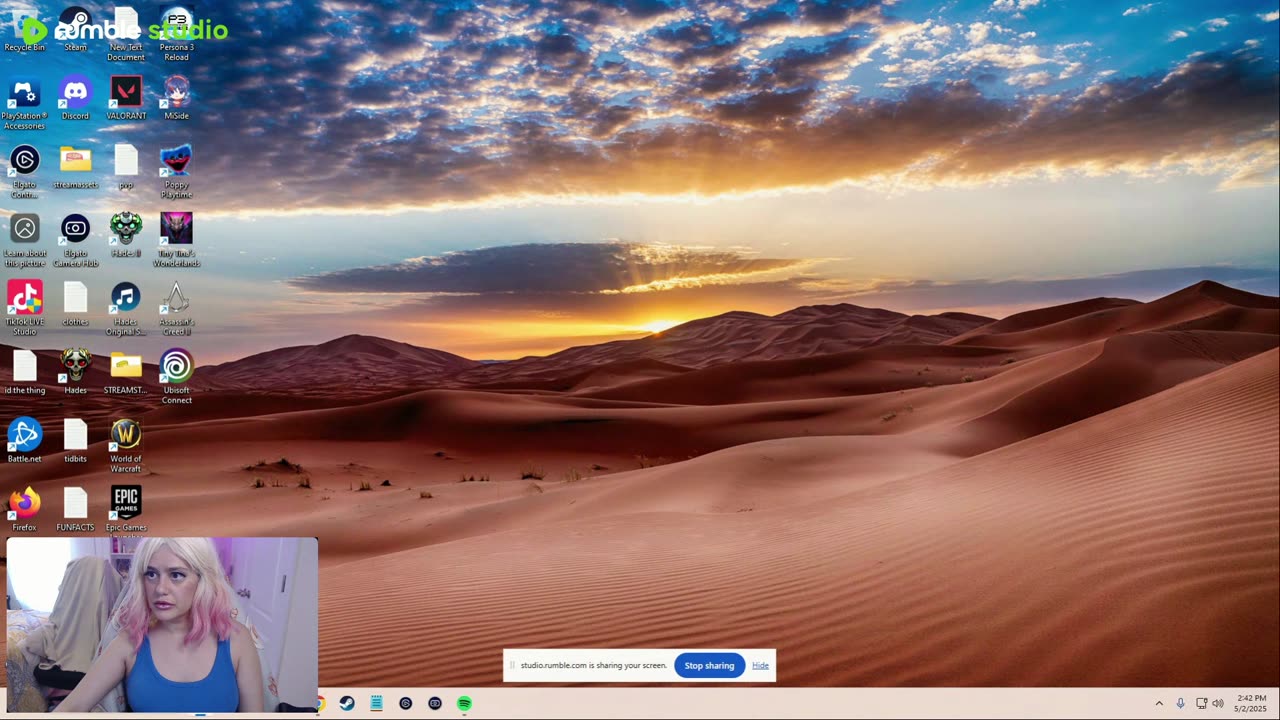Click the Elgato Camera Hub taskbar icon
This screenshot has height=720, width=1280.
point(435,704)
